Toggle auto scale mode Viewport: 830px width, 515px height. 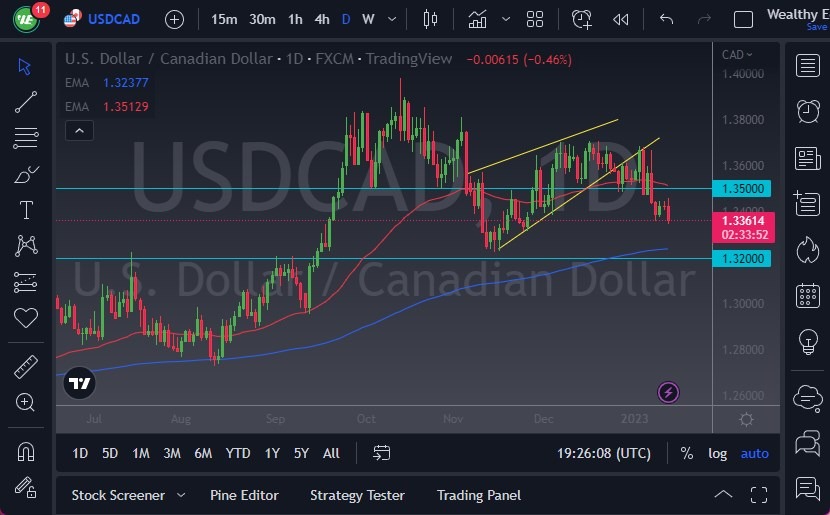(754, 453)
